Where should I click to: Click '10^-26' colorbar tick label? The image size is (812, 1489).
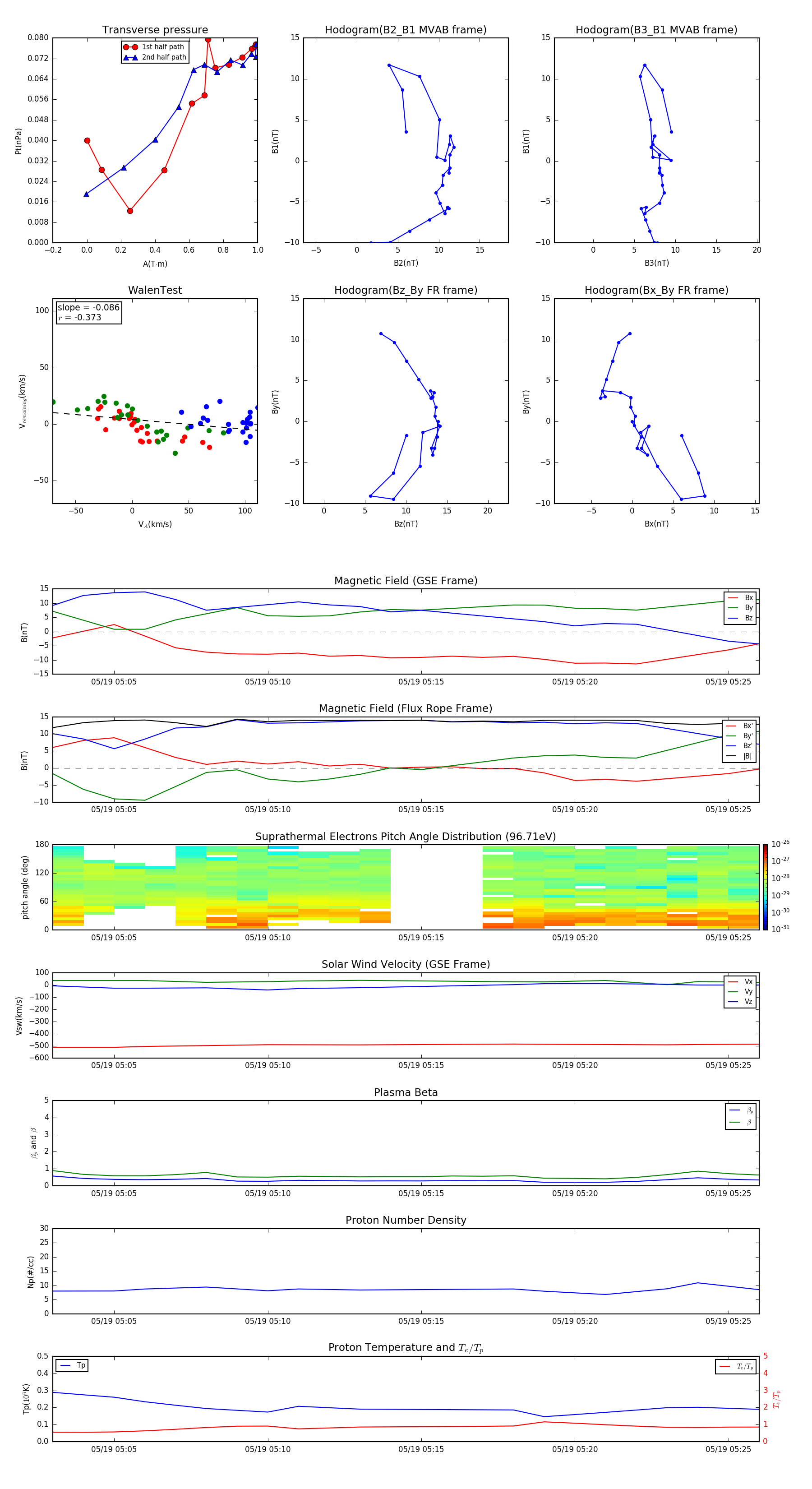(x=780, y=844)
